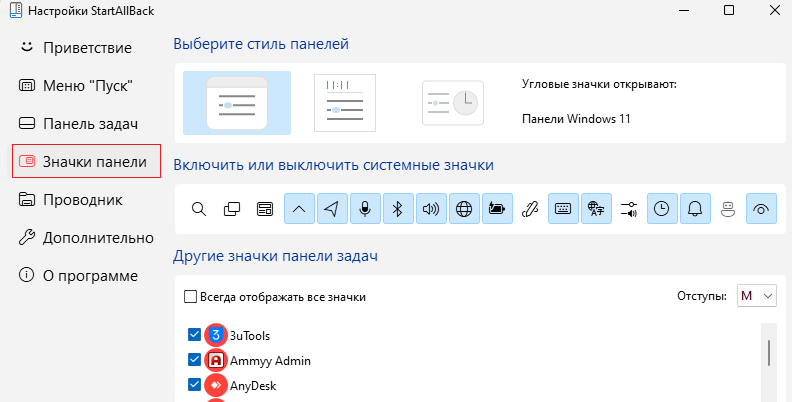Screen dimensions: 792x402
Task: Toggle the Network globe system icon
Action: tap(464, 209)
